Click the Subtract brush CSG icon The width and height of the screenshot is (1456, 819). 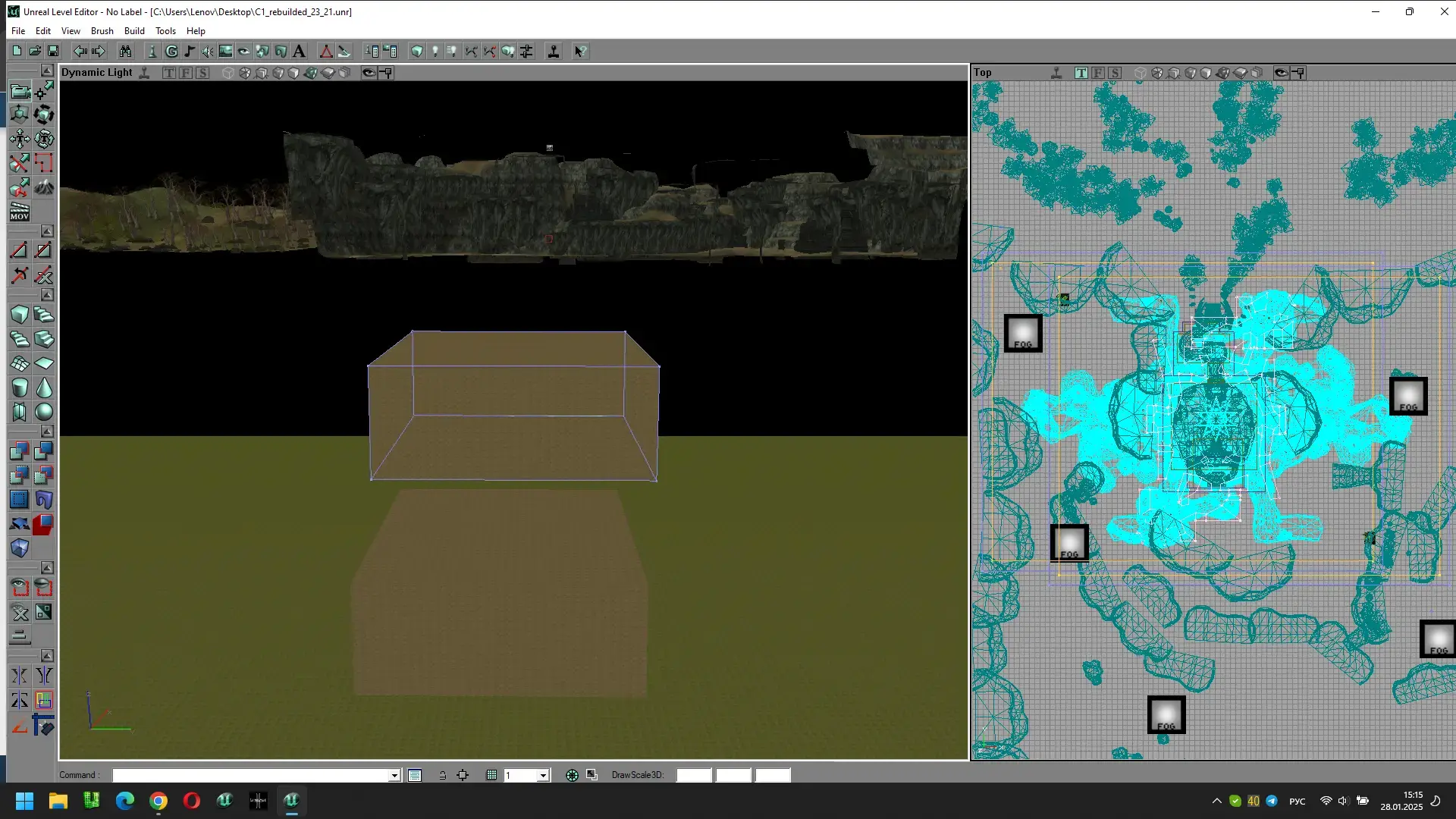[44, 451]
